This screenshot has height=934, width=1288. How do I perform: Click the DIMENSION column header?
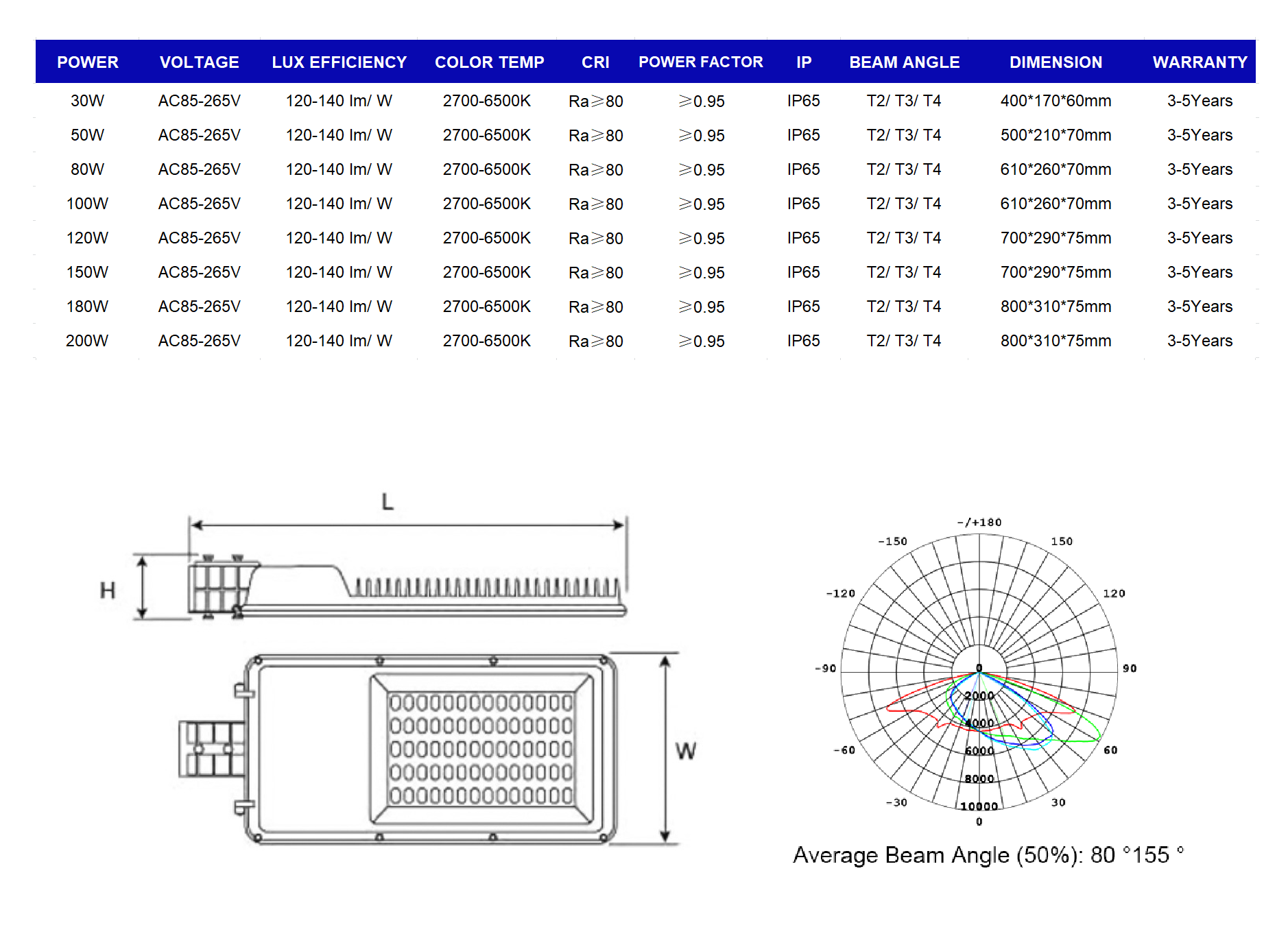[1056, 62]
